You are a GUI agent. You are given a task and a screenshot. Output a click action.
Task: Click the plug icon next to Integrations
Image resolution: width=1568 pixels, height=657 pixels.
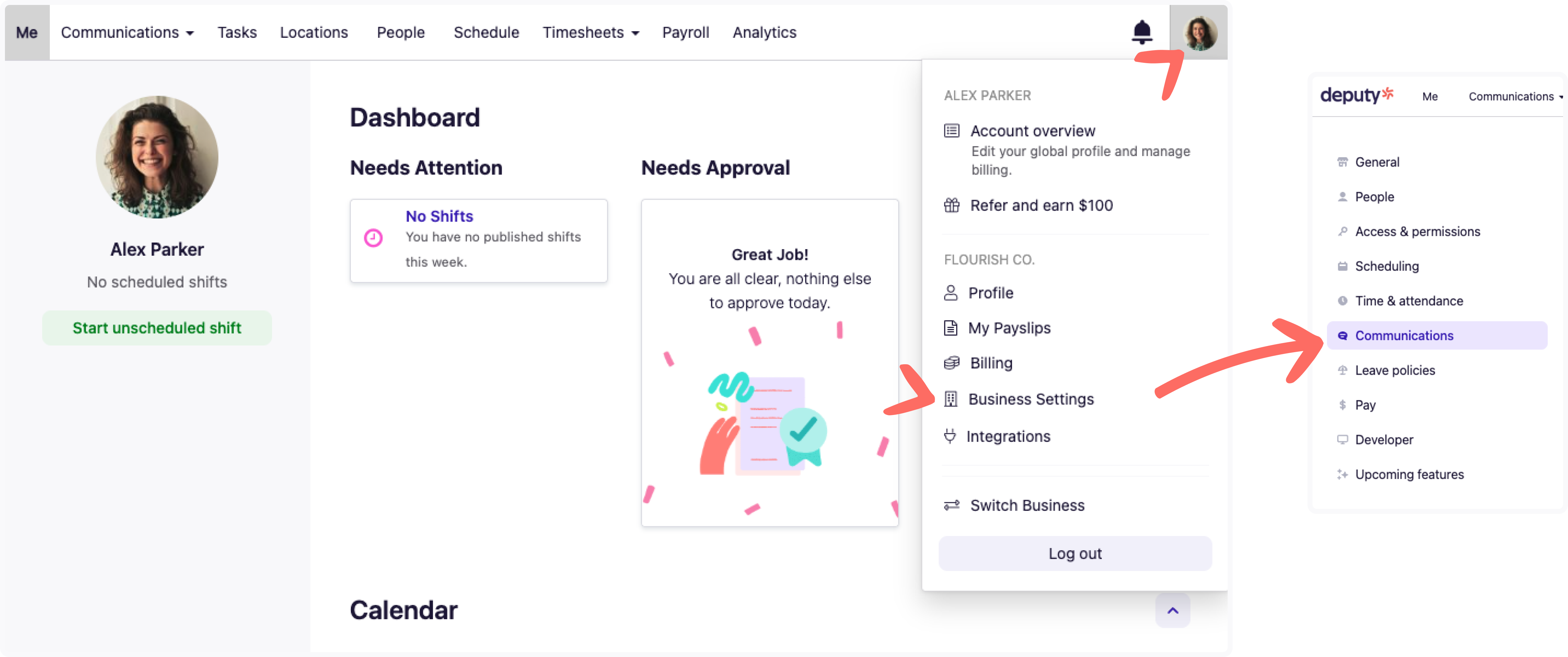click(x=950, y=436)
